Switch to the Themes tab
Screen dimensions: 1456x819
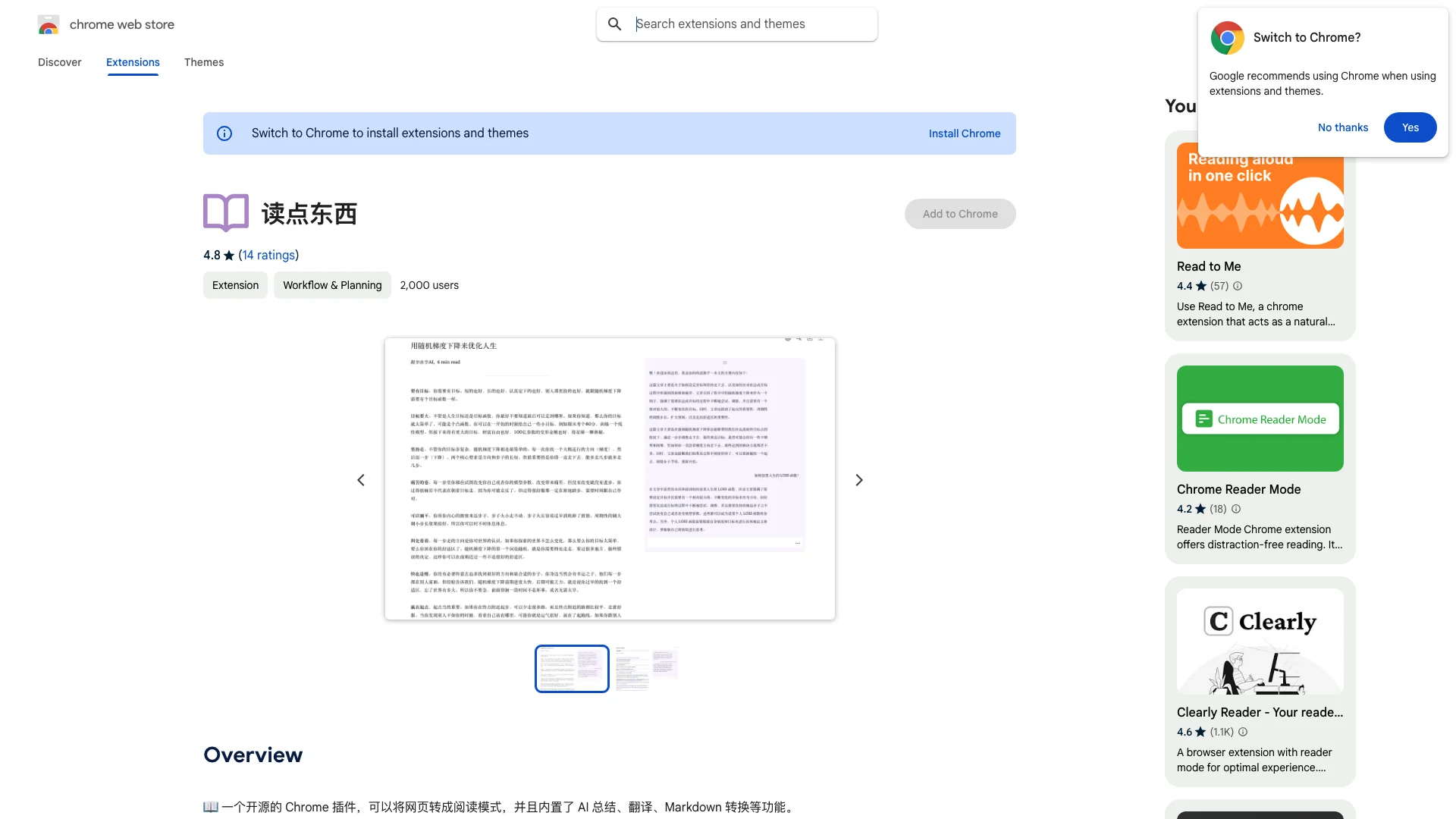(x=204, y=62)
